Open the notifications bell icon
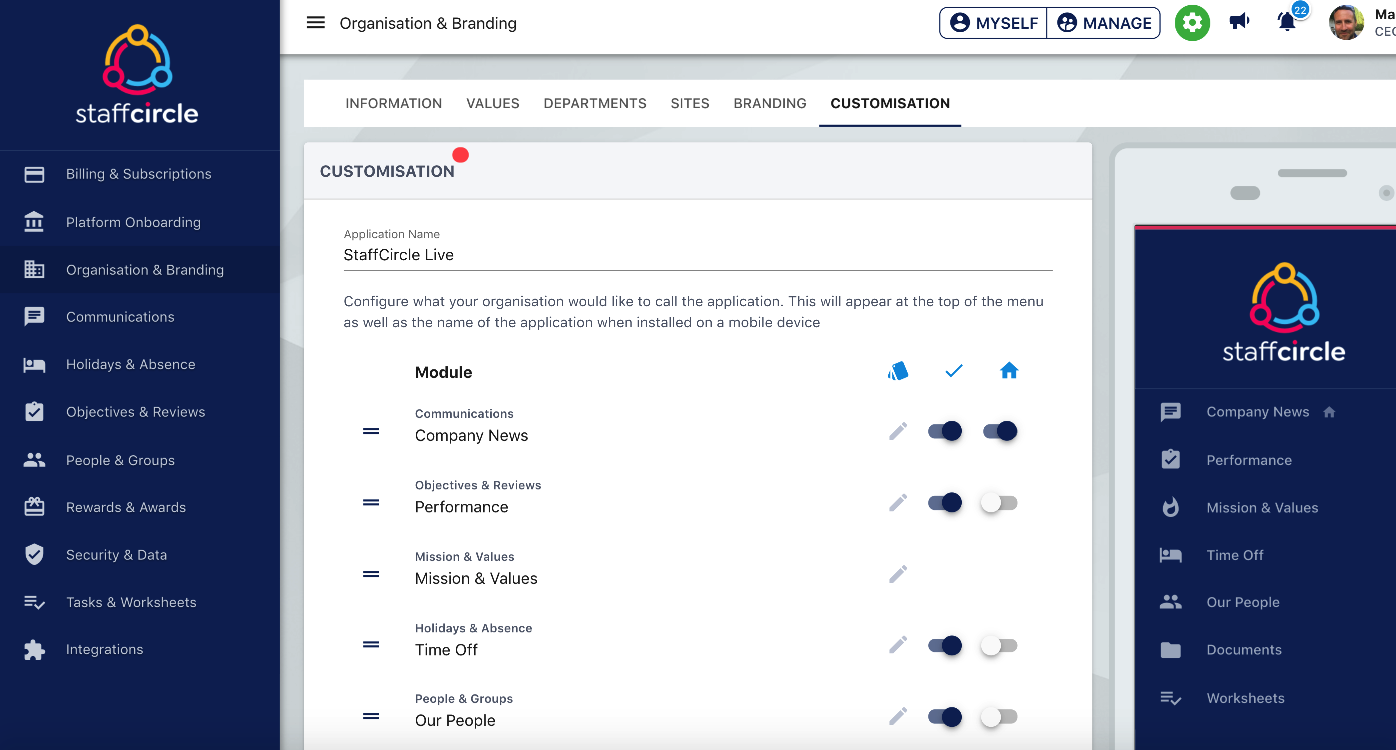 tap(1287, 22)
